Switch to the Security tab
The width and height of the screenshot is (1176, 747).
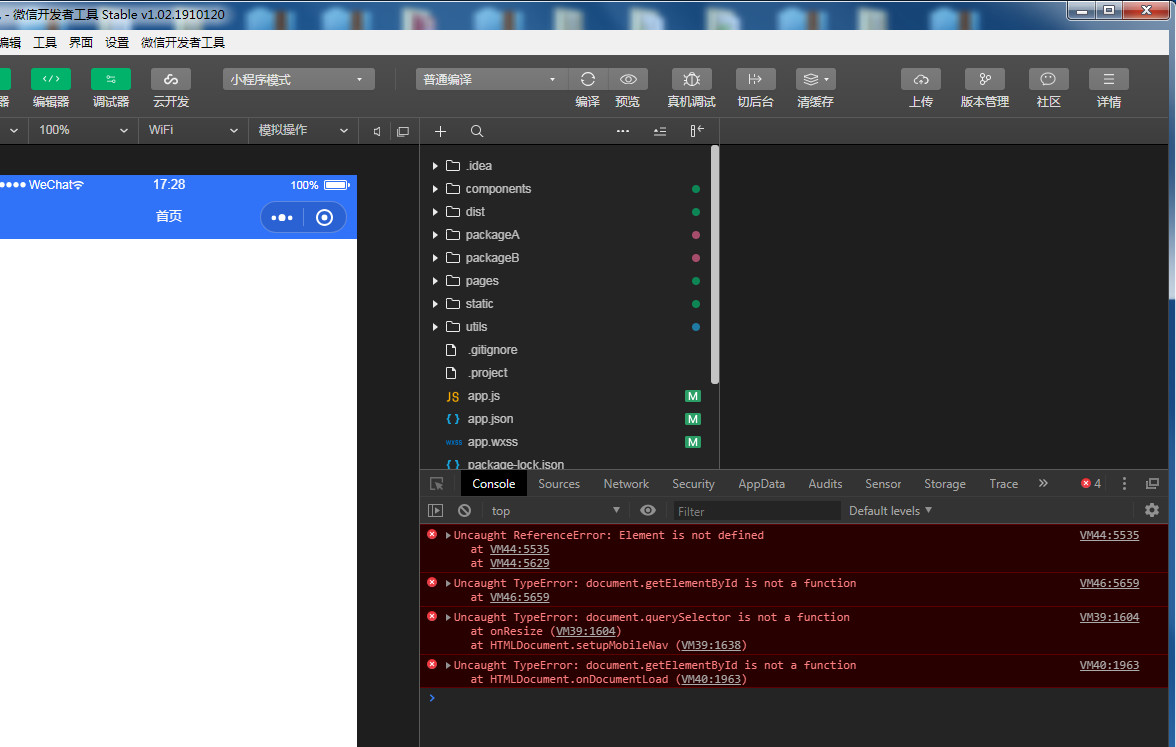pyautogui.click(x=693, y=484)
